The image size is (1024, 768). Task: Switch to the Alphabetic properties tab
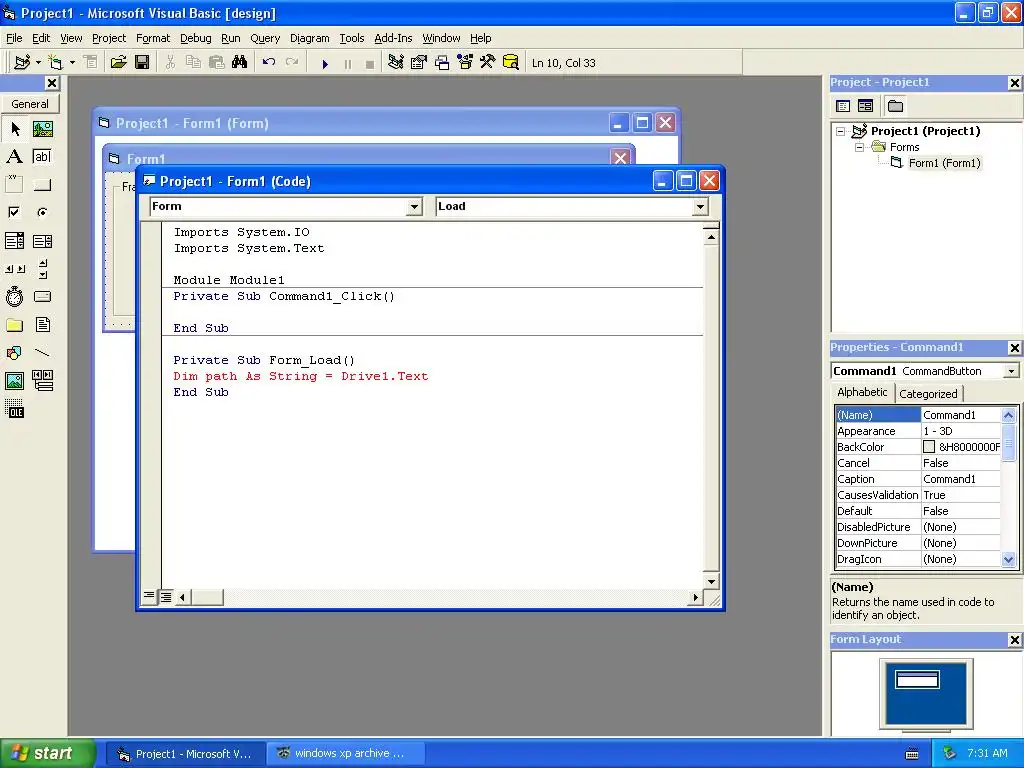point(862,392)
